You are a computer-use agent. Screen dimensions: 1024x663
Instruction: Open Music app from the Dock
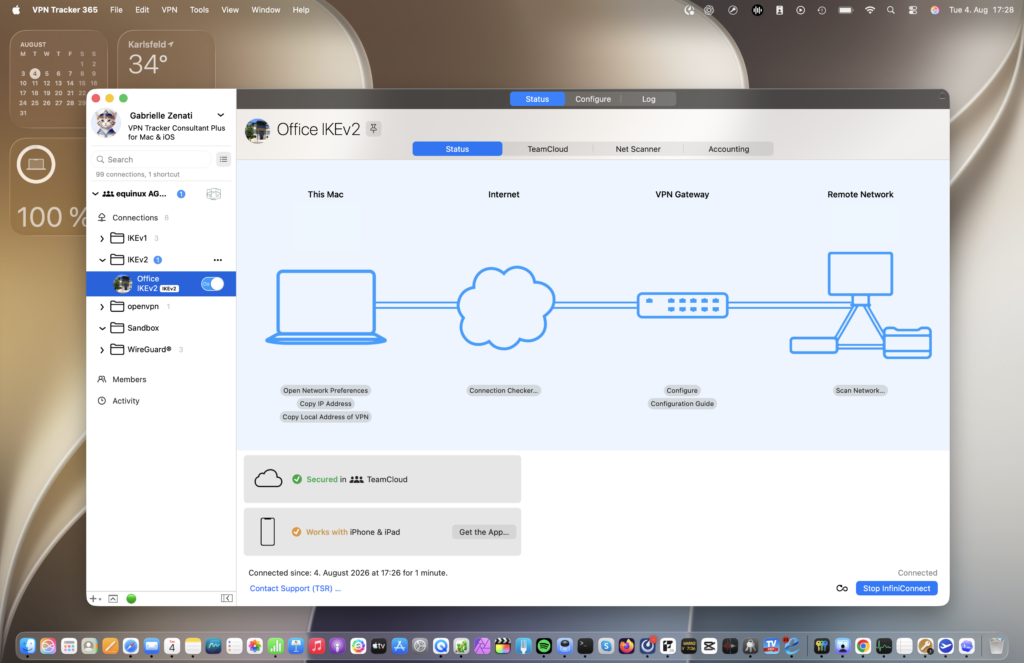[x=317, y=646]
